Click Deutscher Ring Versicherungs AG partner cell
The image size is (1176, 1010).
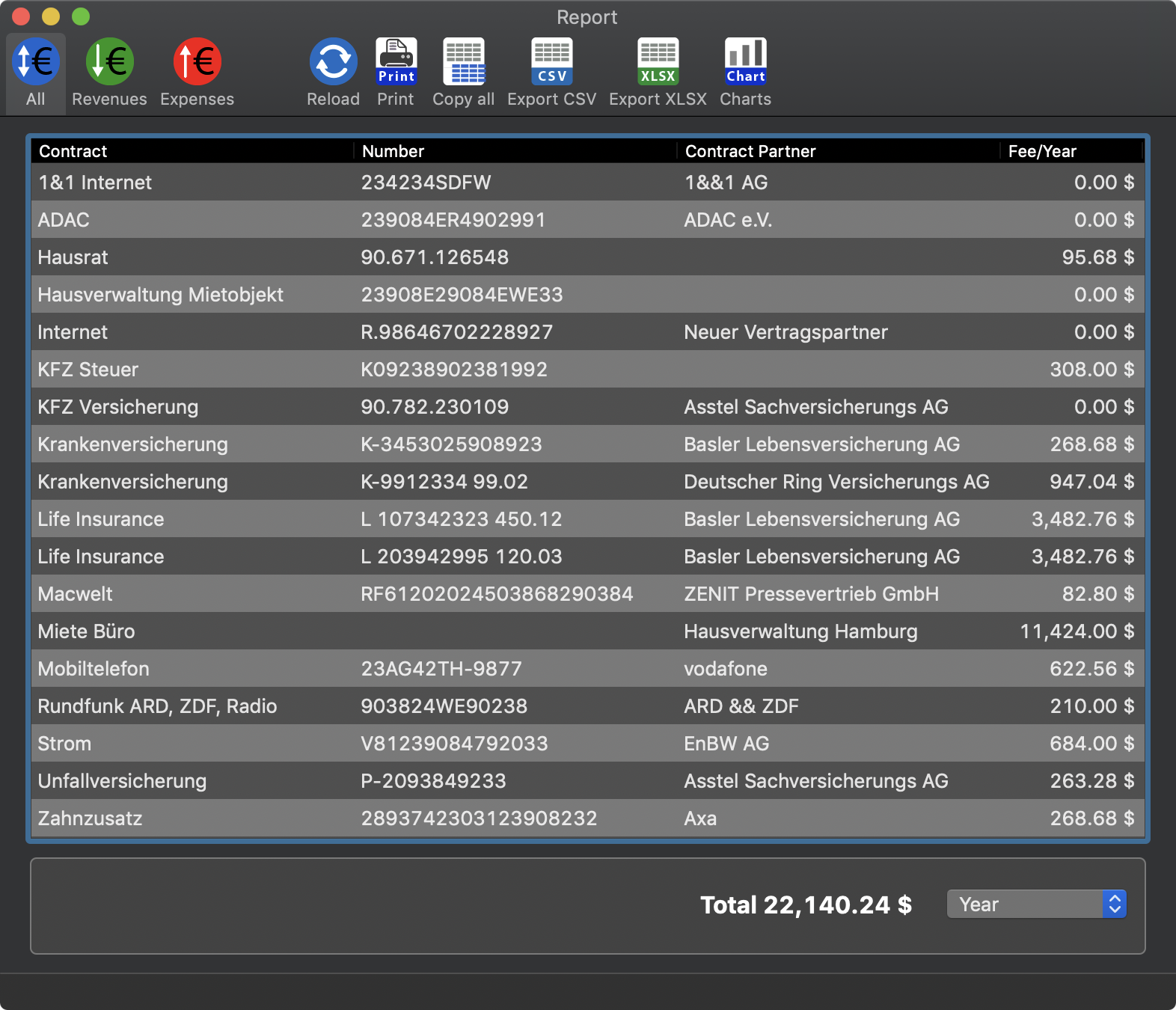tap(836, 482)
